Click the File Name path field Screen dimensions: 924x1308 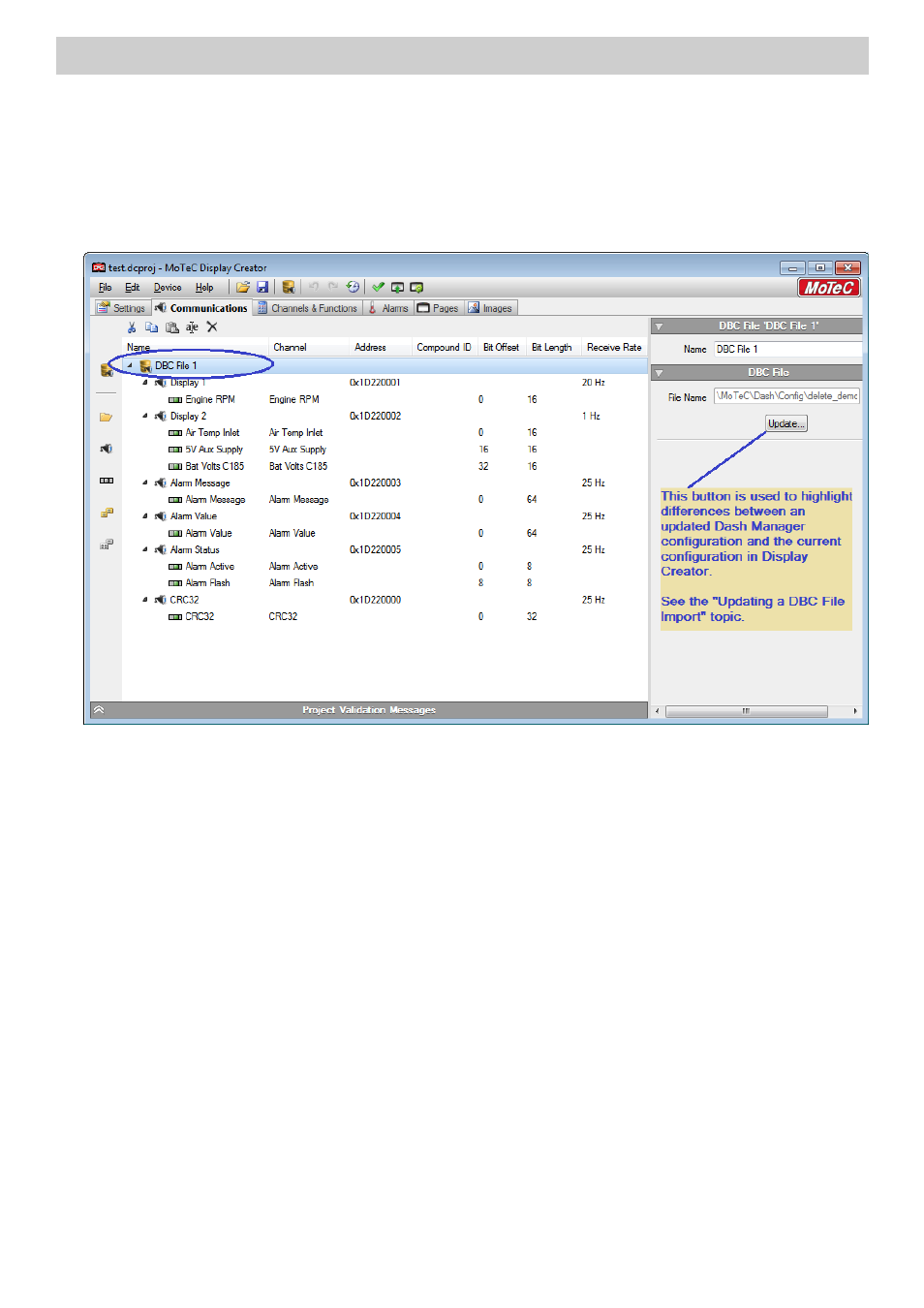(786, 396)
